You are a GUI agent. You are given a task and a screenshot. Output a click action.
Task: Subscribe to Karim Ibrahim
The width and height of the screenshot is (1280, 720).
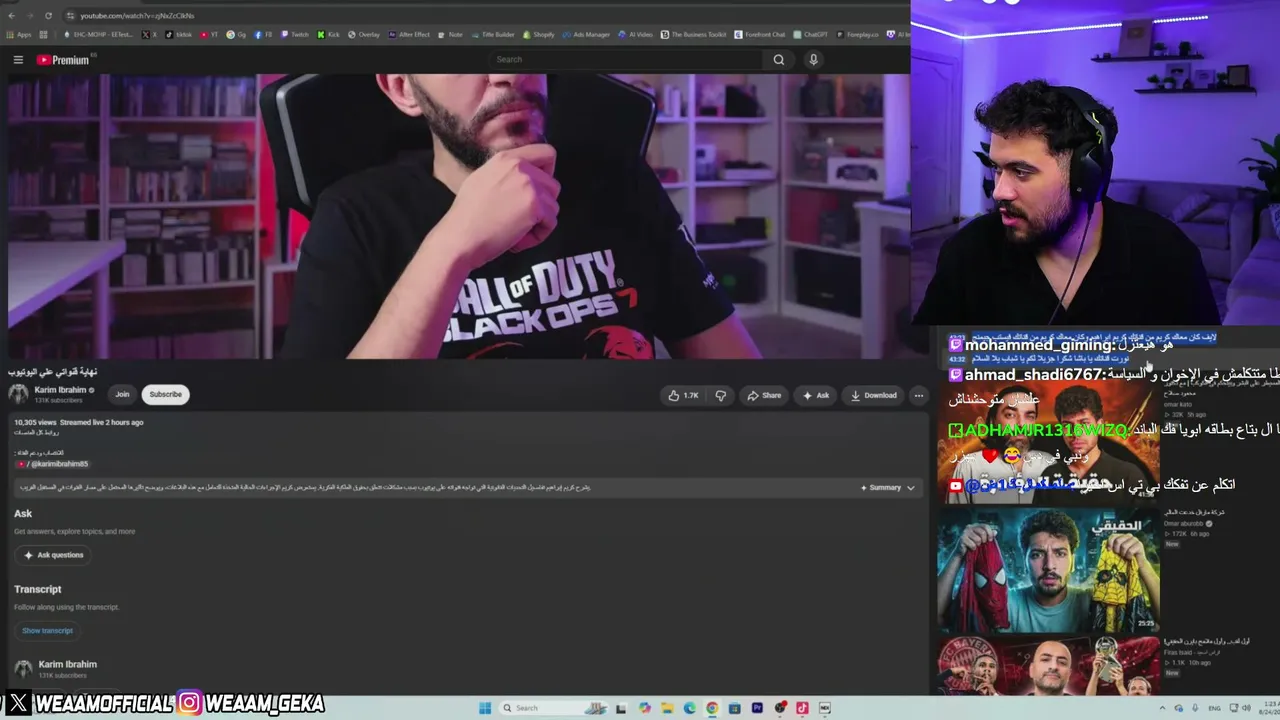(x=165, y=394)
